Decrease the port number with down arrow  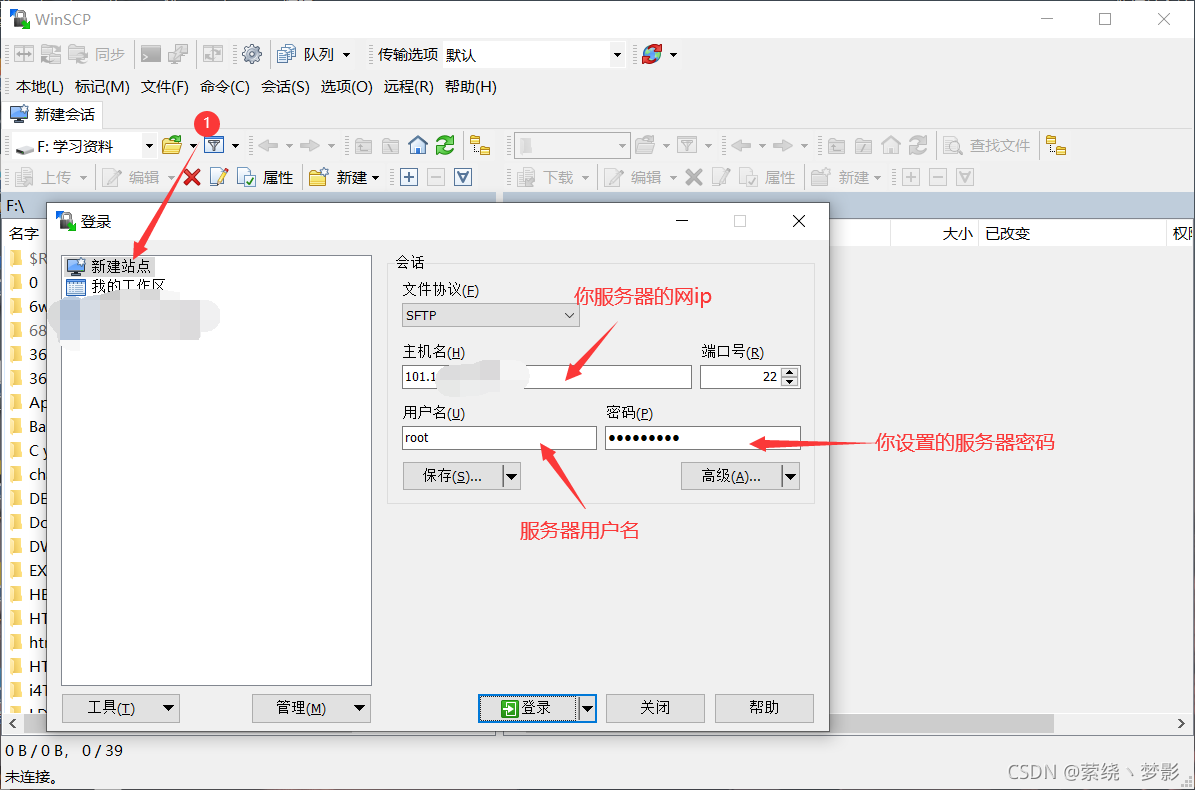click(790, 382)
